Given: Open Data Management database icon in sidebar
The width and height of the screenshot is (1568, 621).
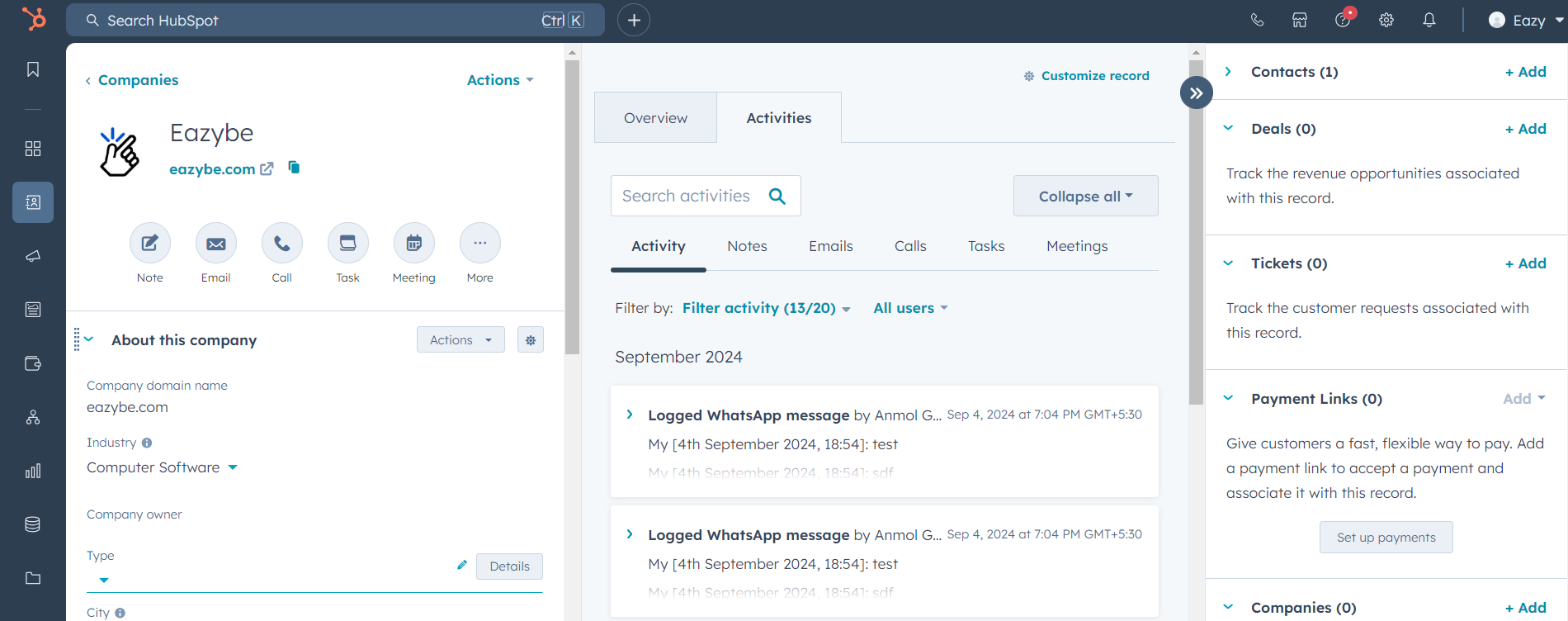Looking at the screenshot, I should point(33,524).
